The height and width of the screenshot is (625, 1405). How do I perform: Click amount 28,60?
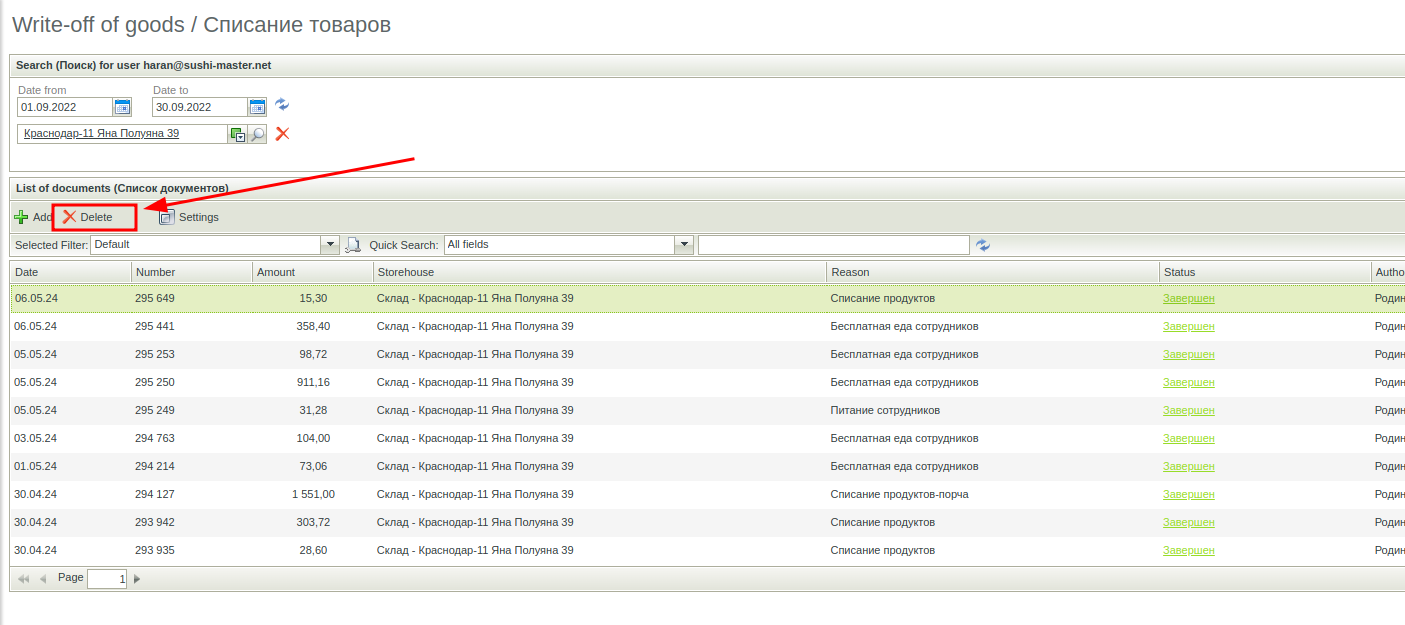tap(313, 550)
